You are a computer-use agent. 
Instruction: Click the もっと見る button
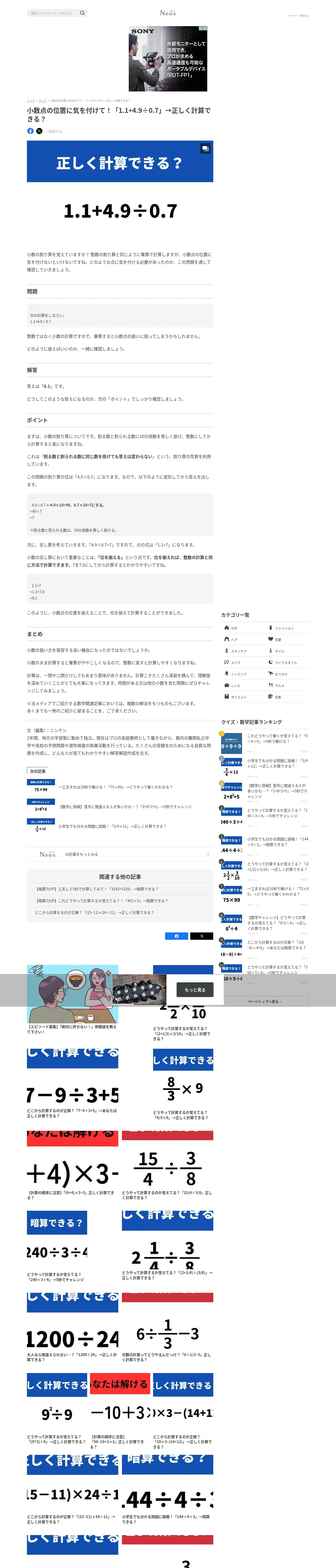pyautogui.click(x=195, y=990)
